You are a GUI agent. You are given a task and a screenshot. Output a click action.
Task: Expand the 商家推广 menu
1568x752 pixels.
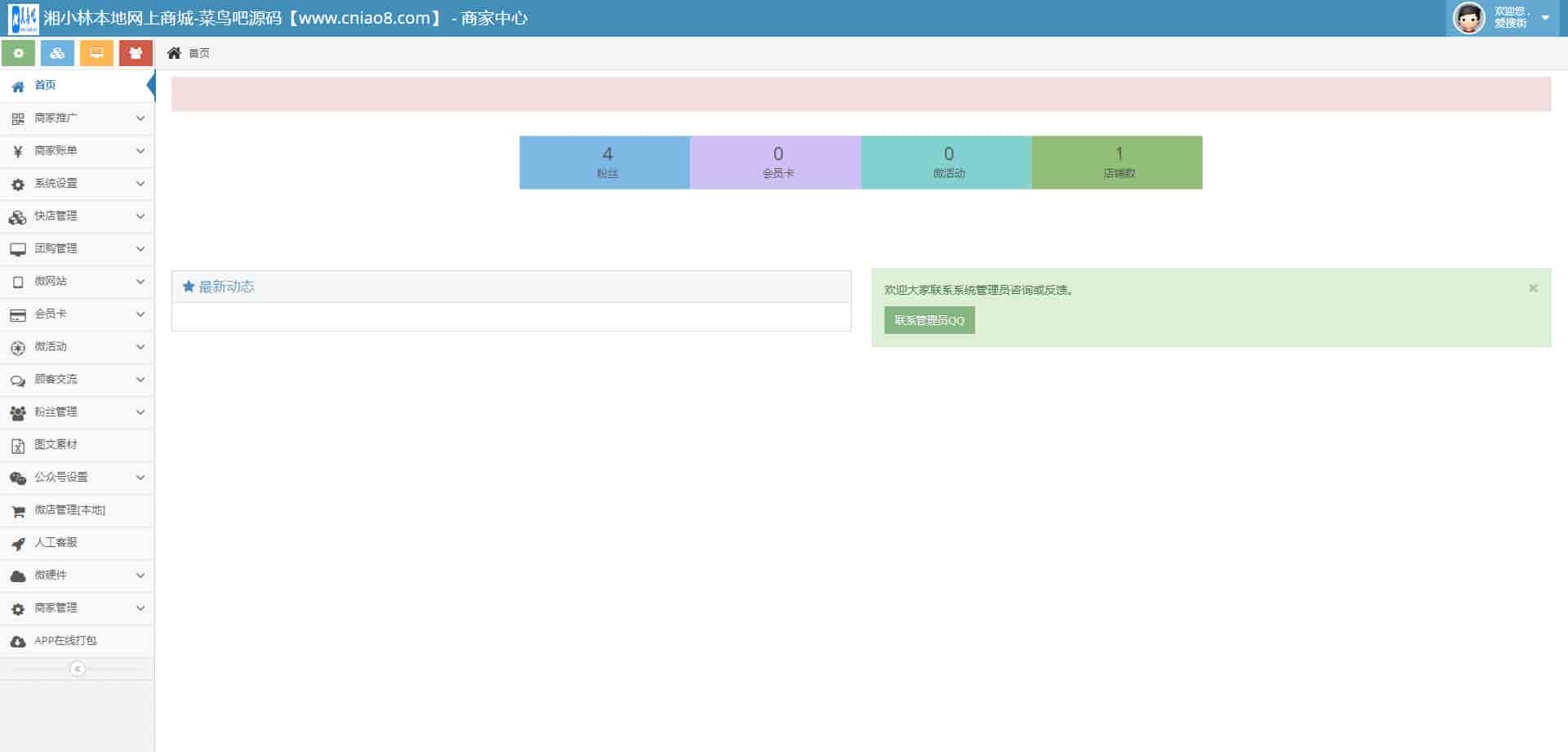coord(77,118)
